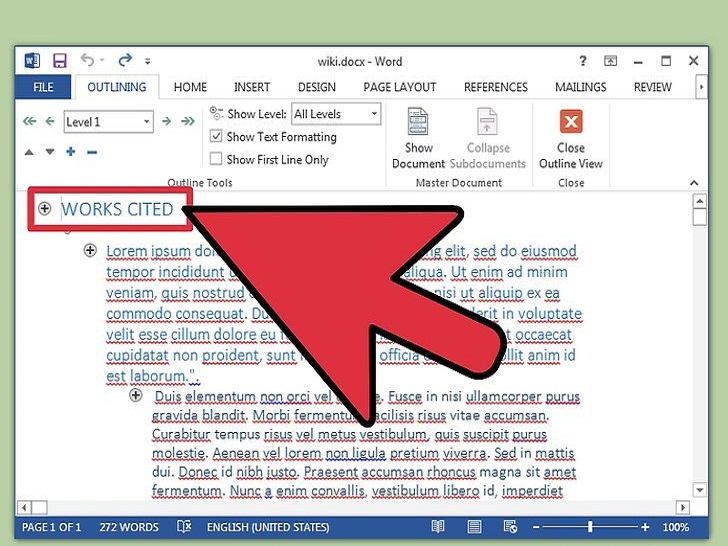Click Demote single right arrow
Screen dimensions: 728x546
(x=167, y=122)
